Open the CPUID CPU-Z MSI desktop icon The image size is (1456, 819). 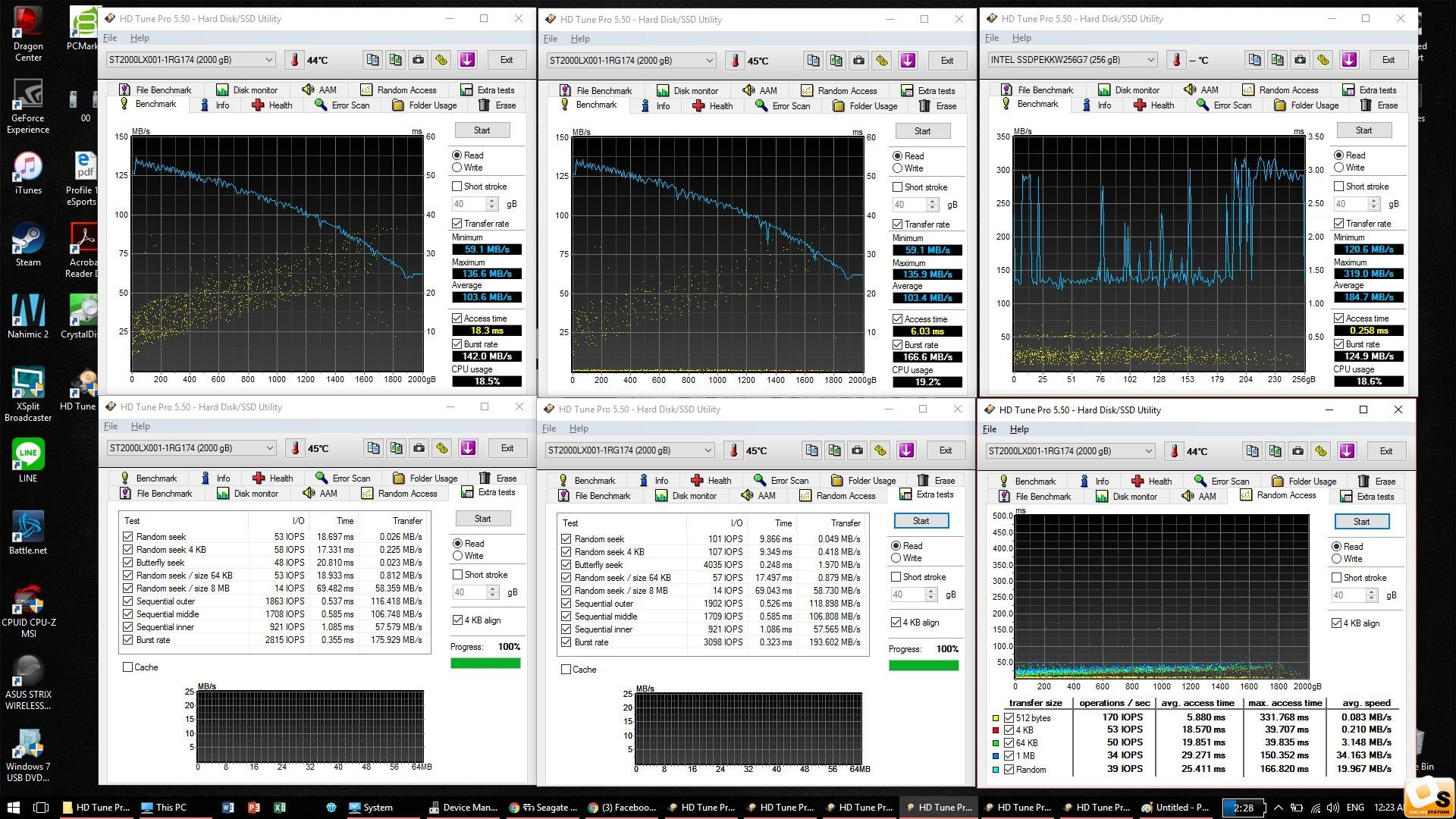tap(28, 610)
